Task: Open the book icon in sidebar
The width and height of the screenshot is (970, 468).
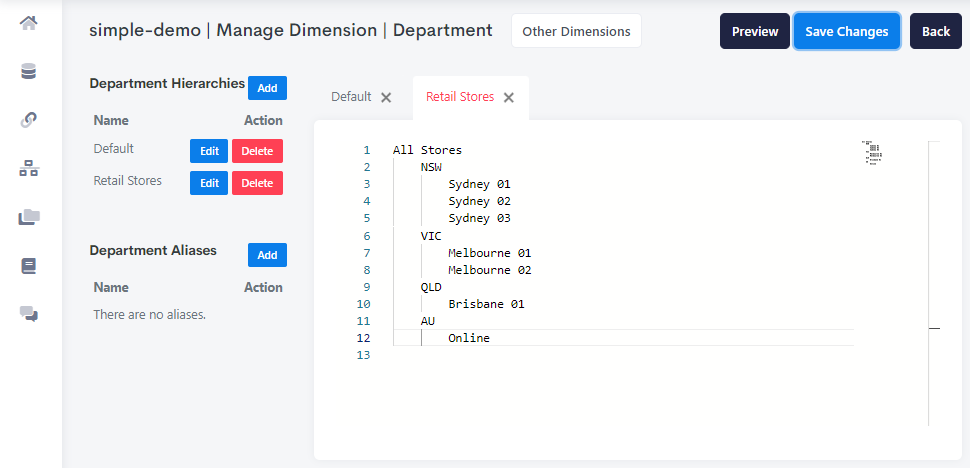Action: (x=28, y=266)
